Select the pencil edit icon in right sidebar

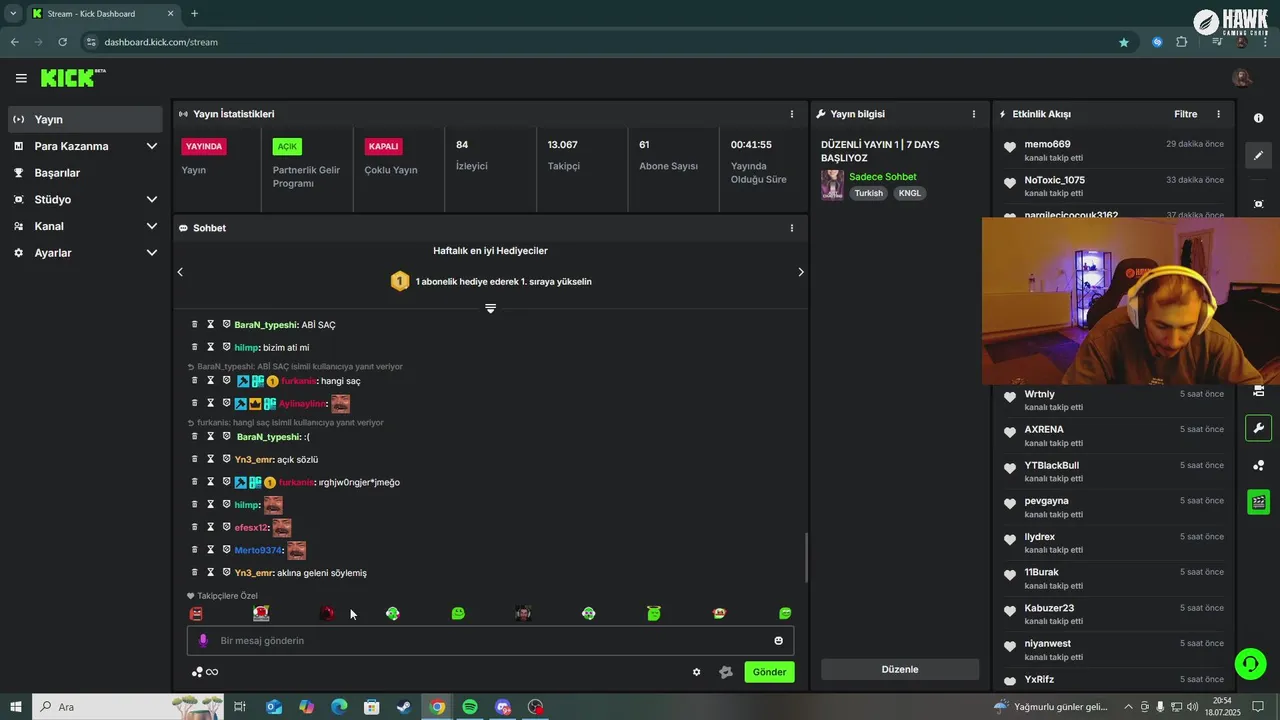[x=1258, y=155]
